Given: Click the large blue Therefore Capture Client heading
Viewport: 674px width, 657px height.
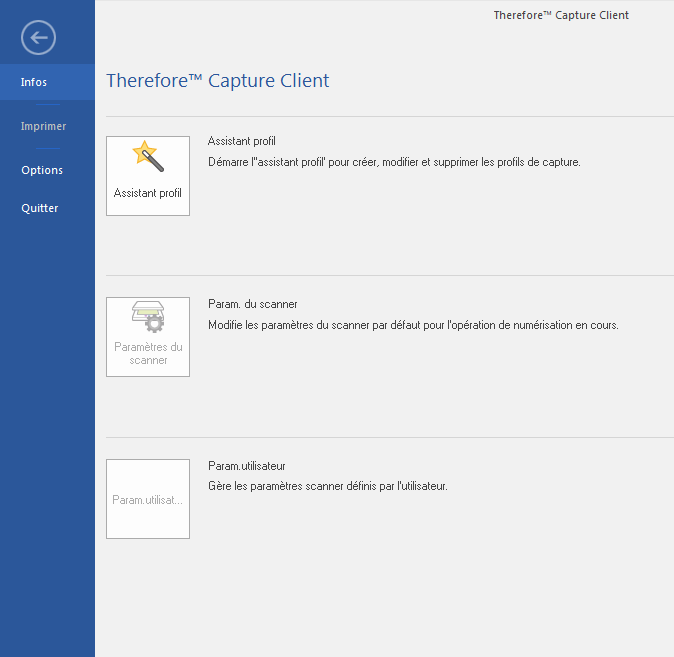Looking at the screenshot, I should [x=218, y=81].
